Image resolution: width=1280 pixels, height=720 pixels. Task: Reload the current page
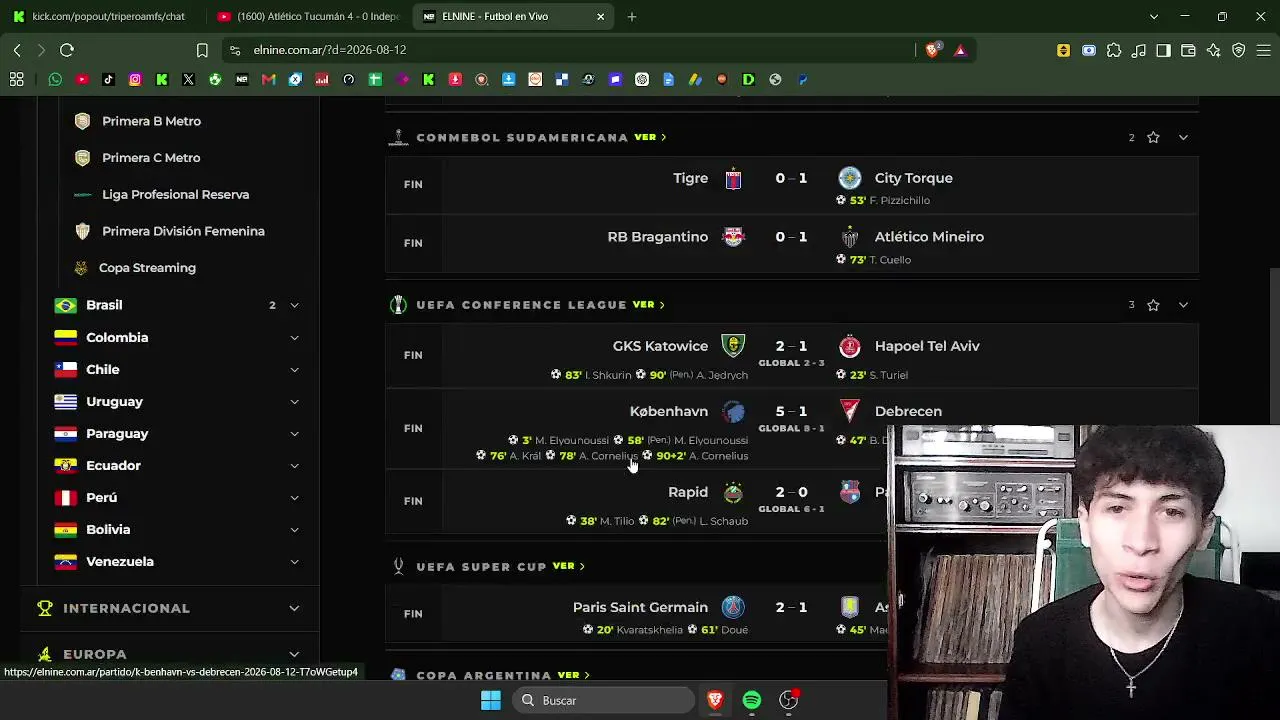[x=67, y=50]
